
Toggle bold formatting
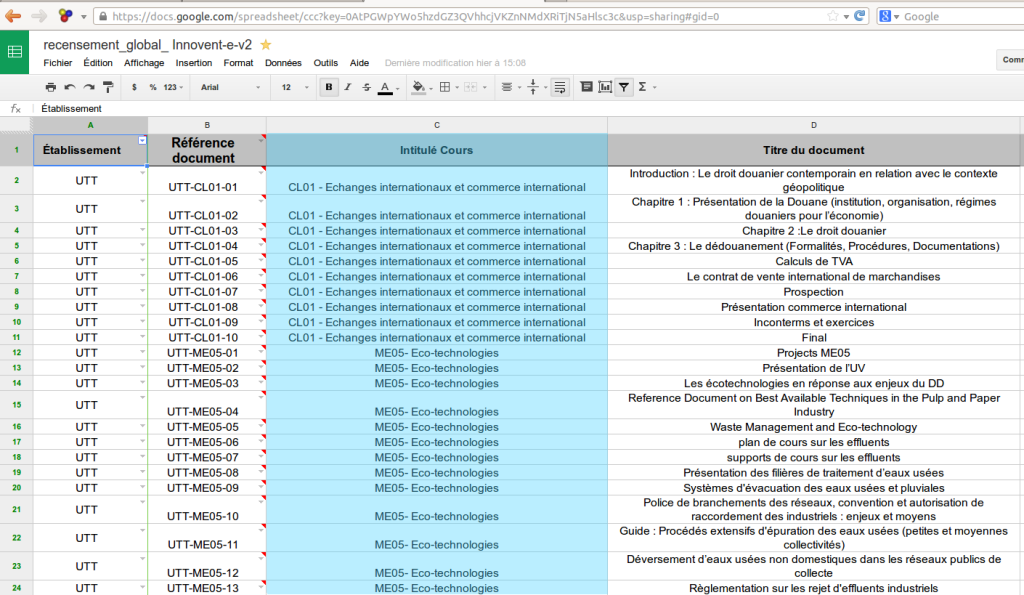pyautogui.click(x=329, y=87)
